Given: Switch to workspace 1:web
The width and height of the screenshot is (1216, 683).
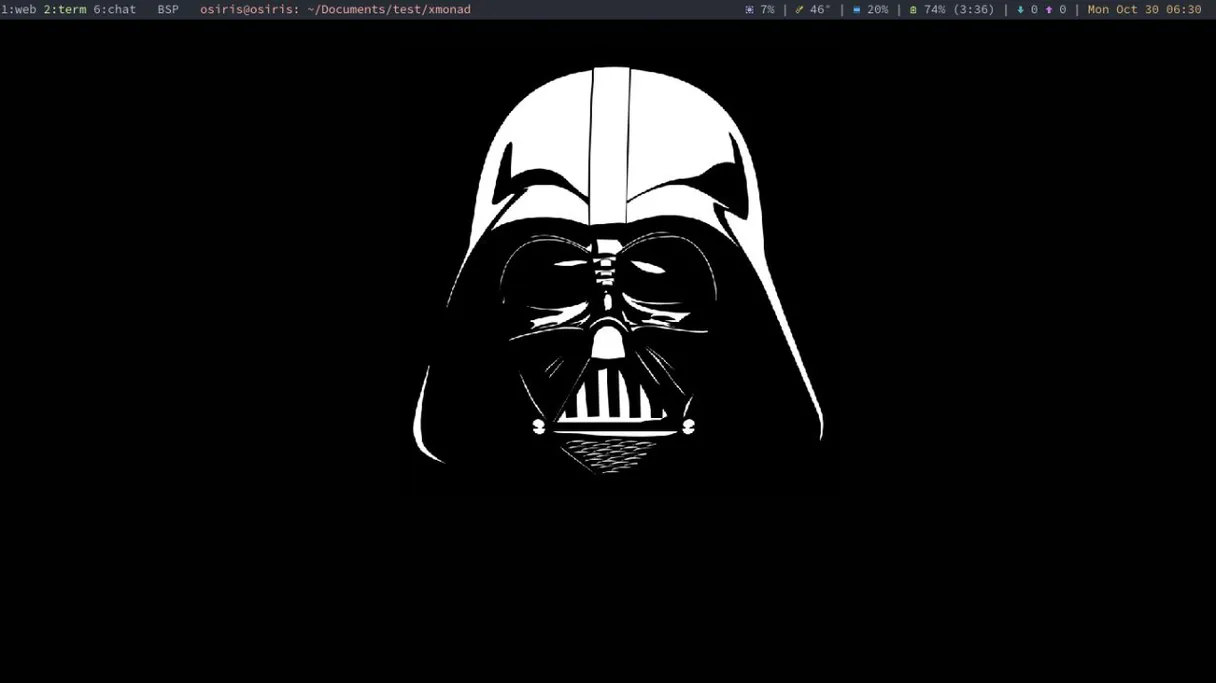Looking at the screenshot, I should click(x=19, y=10).
